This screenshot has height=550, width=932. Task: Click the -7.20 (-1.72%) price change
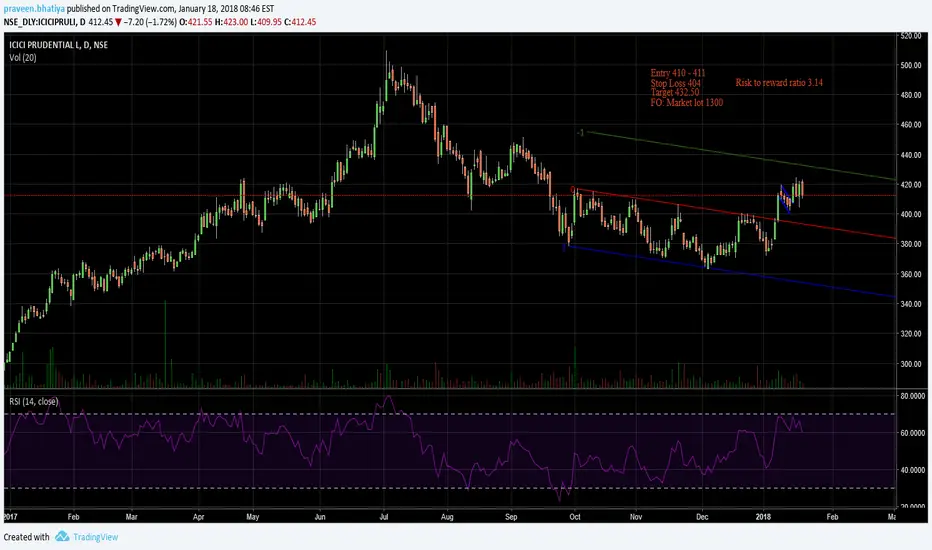pos(150,22)
